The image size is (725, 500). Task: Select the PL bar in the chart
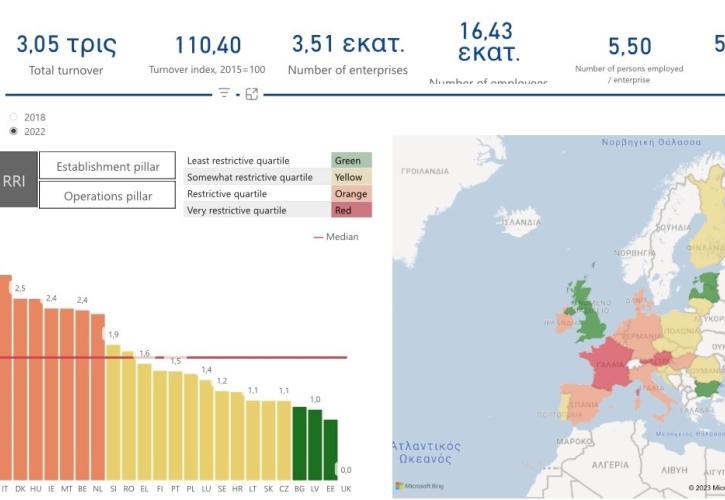coord(191,427)
